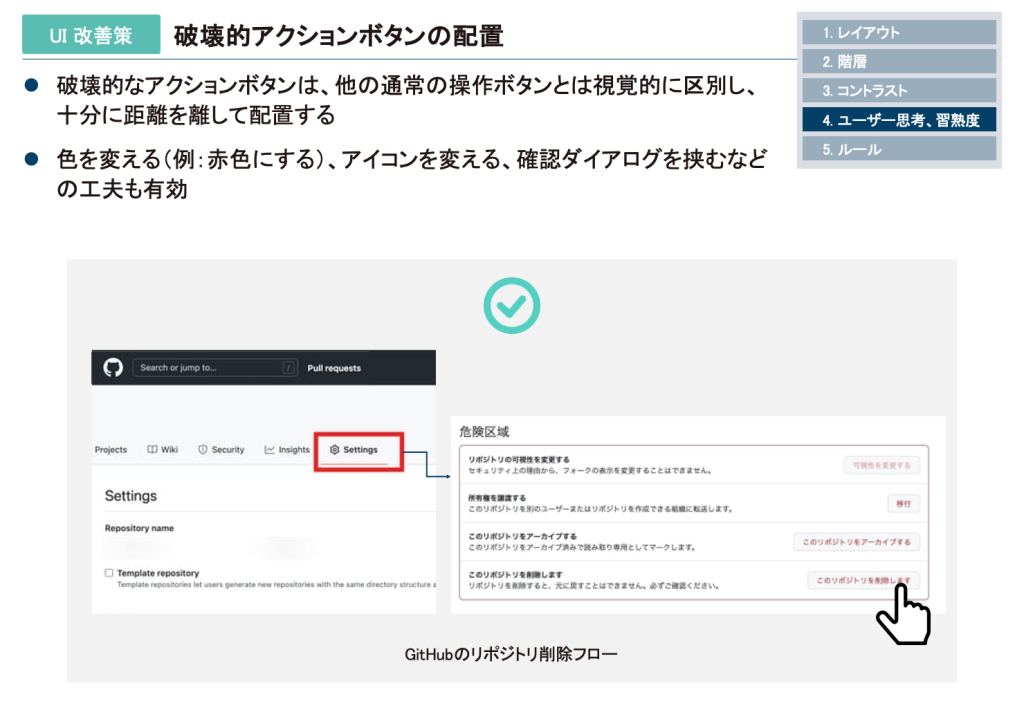Screen dimensions: 1024x708
Task: Click the gear icon in Settings tab
Action: [335, 450]
